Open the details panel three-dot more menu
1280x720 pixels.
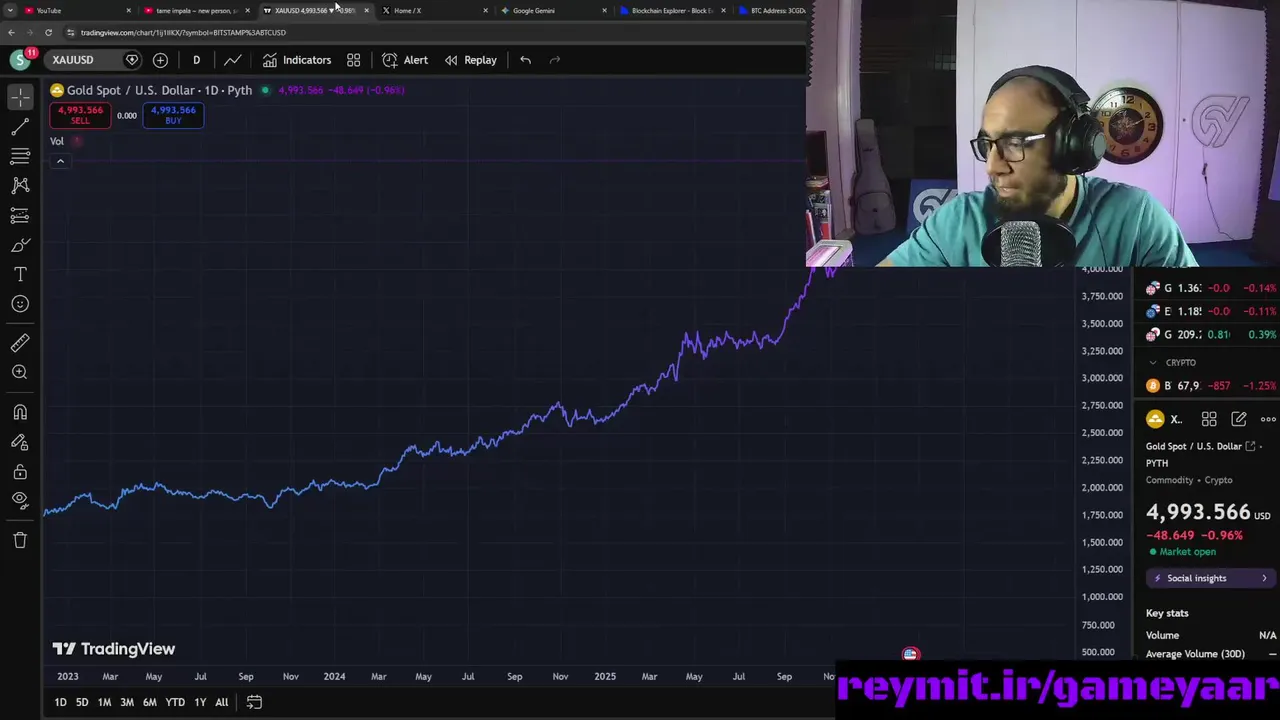pyautogui.click(x=1268, y=419)
